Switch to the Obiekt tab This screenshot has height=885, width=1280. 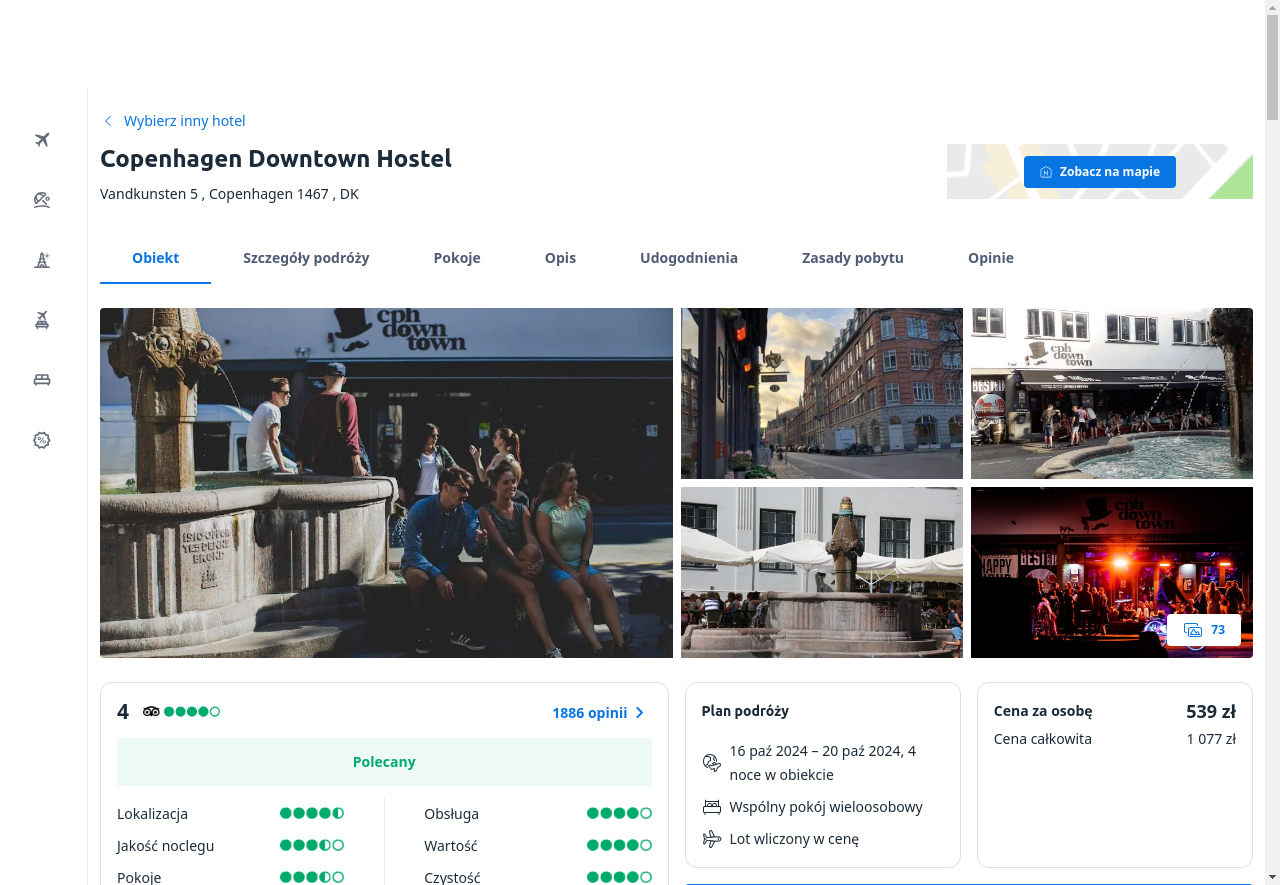pos(156,258)
